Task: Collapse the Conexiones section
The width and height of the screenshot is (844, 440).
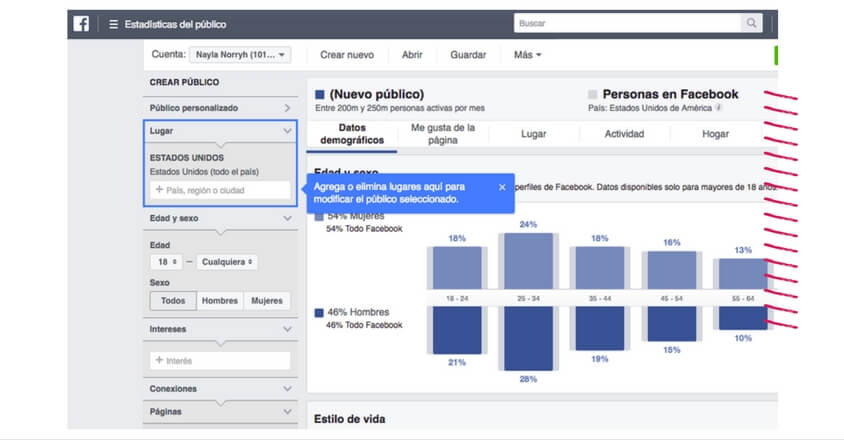Action: 220,389
